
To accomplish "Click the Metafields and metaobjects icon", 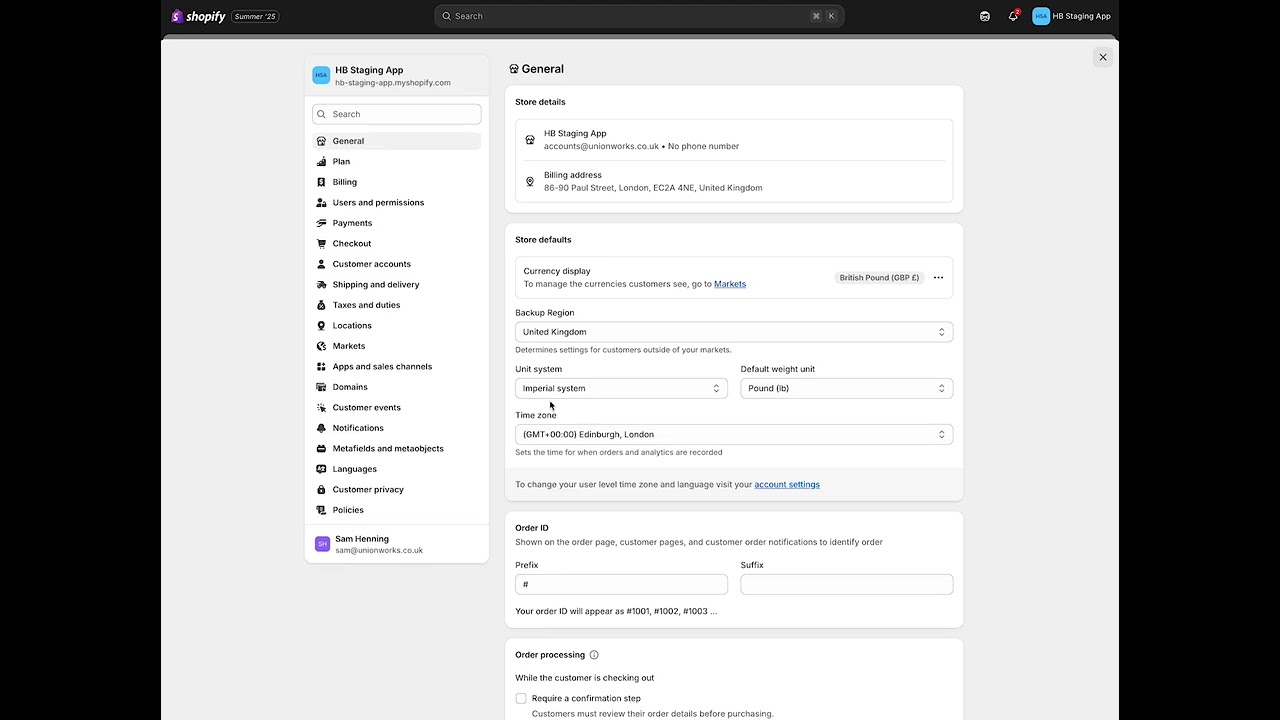I will (x=322, y=449).
